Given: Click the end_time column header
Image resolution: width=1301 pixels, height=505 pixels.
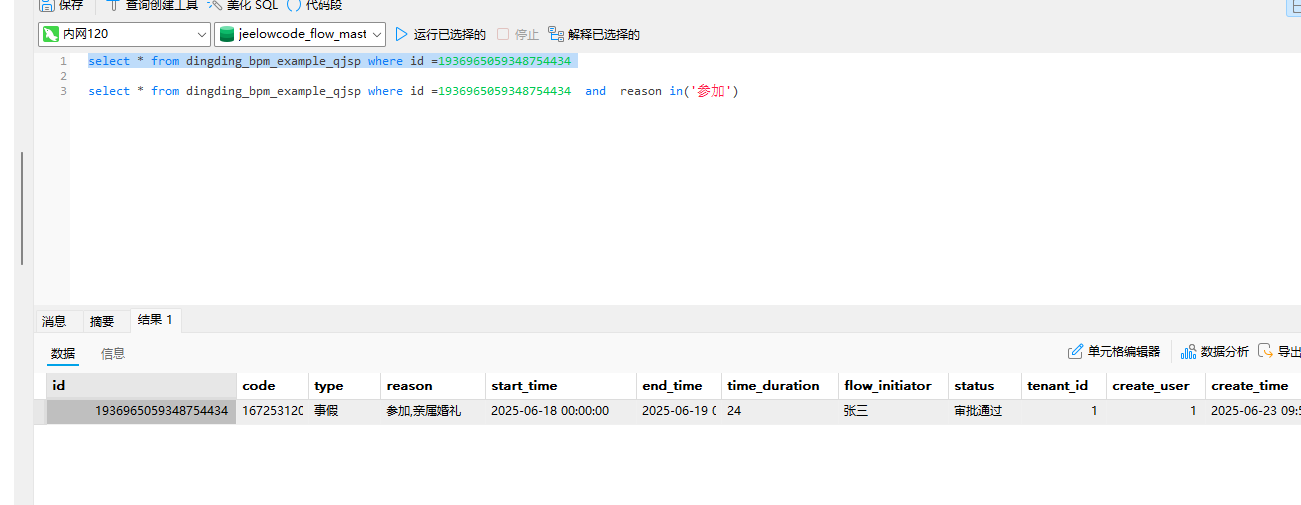Looking at the screenshot, I should tap(678, 385).
